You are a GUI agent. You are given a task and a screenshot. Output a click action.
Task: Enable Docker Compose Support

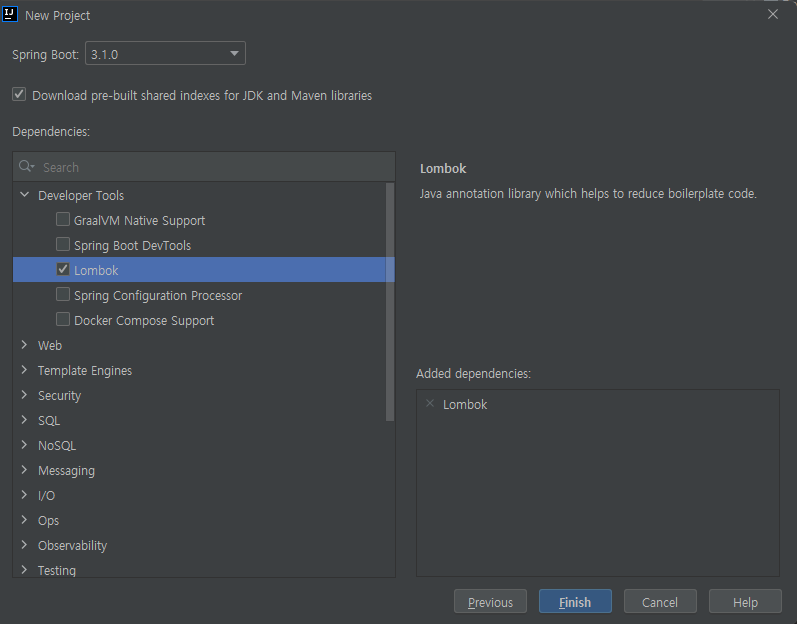(63, 320)
